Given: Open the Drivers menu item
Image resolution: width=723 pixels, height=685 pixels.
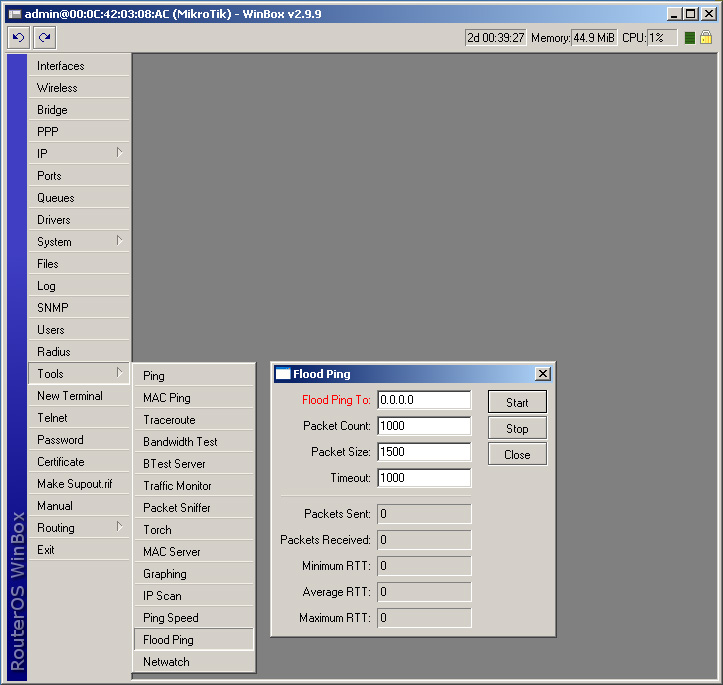Looking at the screenshot, I should pos(79,220).
